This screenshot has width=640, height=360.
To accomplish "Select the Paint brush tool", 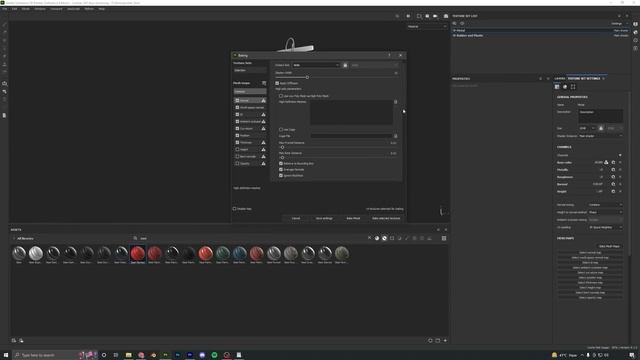I will coord(4,24).
